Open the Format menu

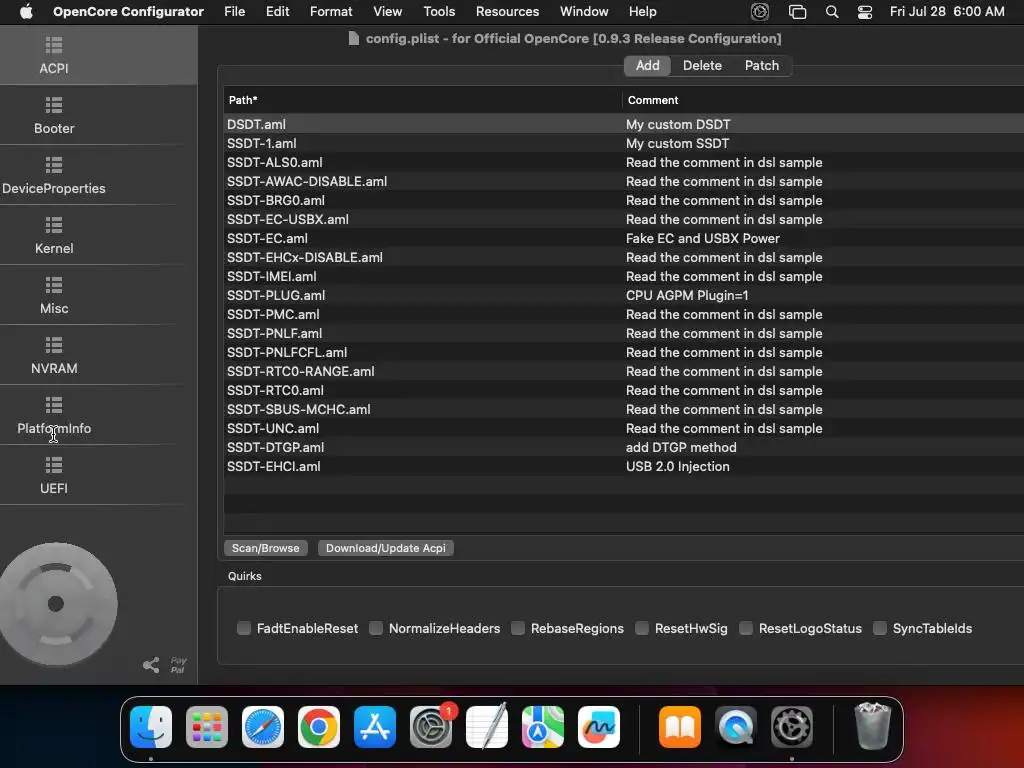click(x=331, y=12)
